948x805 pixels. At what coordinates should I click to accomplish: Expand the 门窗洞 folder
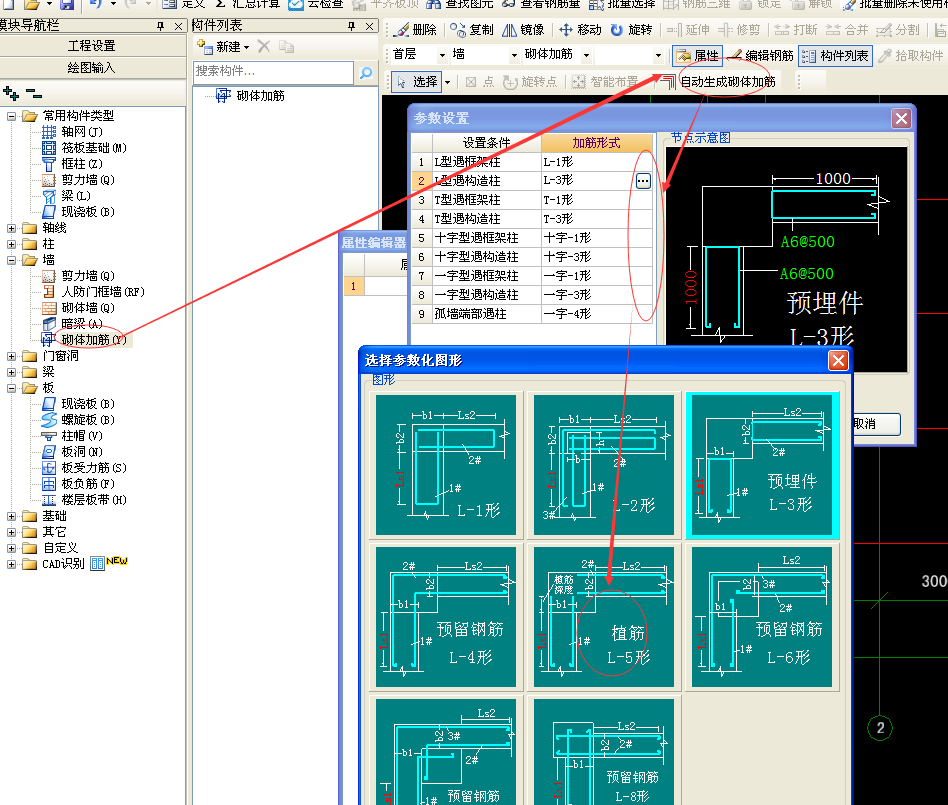pyautogui.click(x=11, y=356)
